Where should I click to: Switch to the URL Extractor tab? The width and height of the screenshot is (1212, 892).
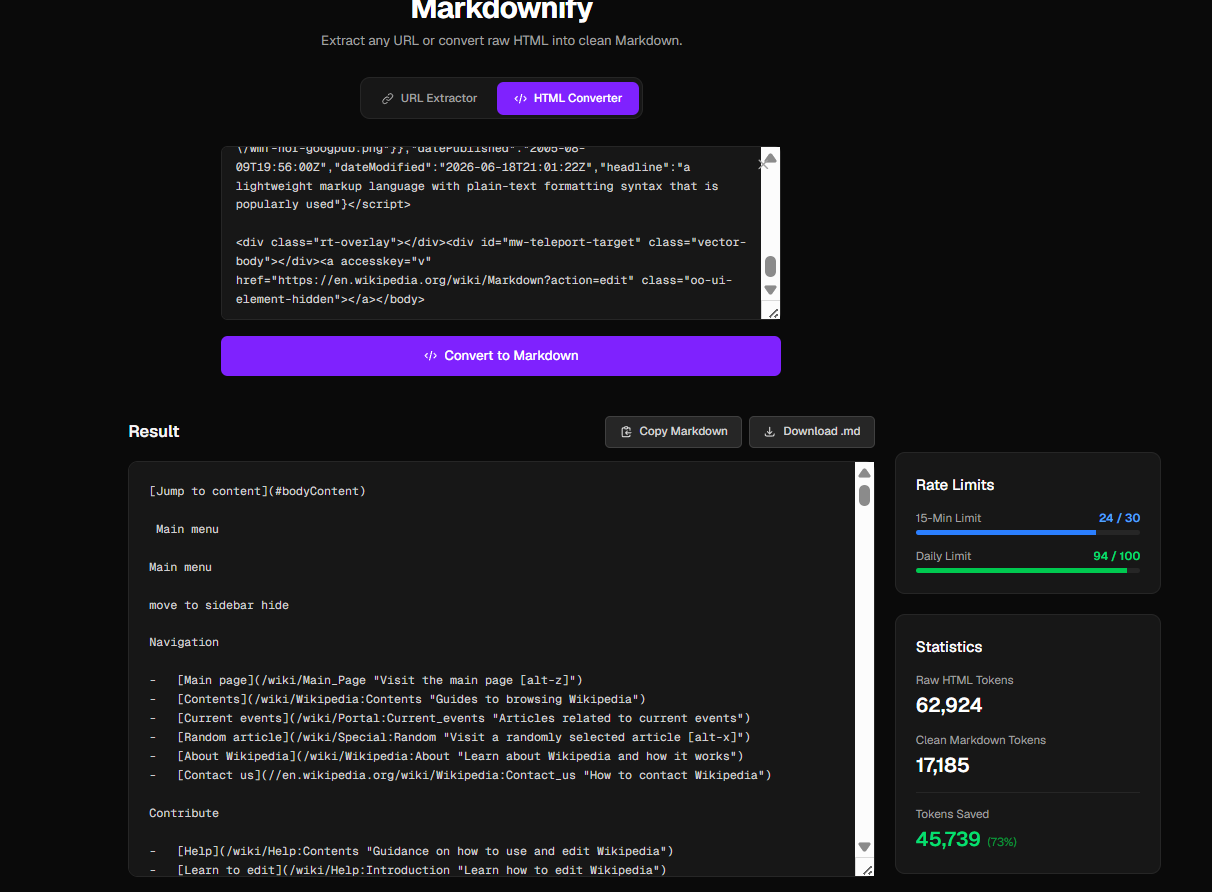pos(430,98)
